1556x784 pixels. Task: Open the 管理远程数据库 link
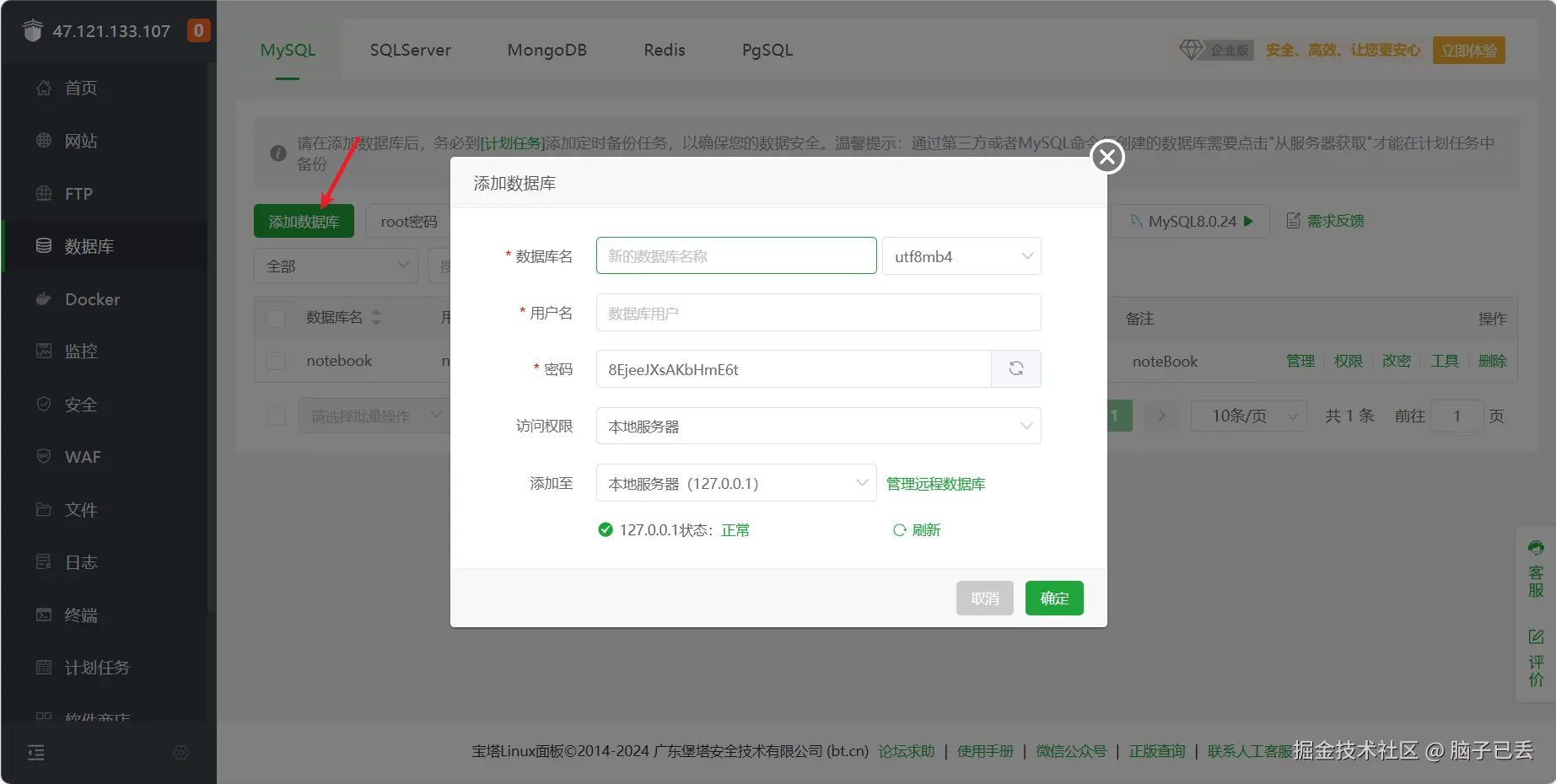[935, 484]
